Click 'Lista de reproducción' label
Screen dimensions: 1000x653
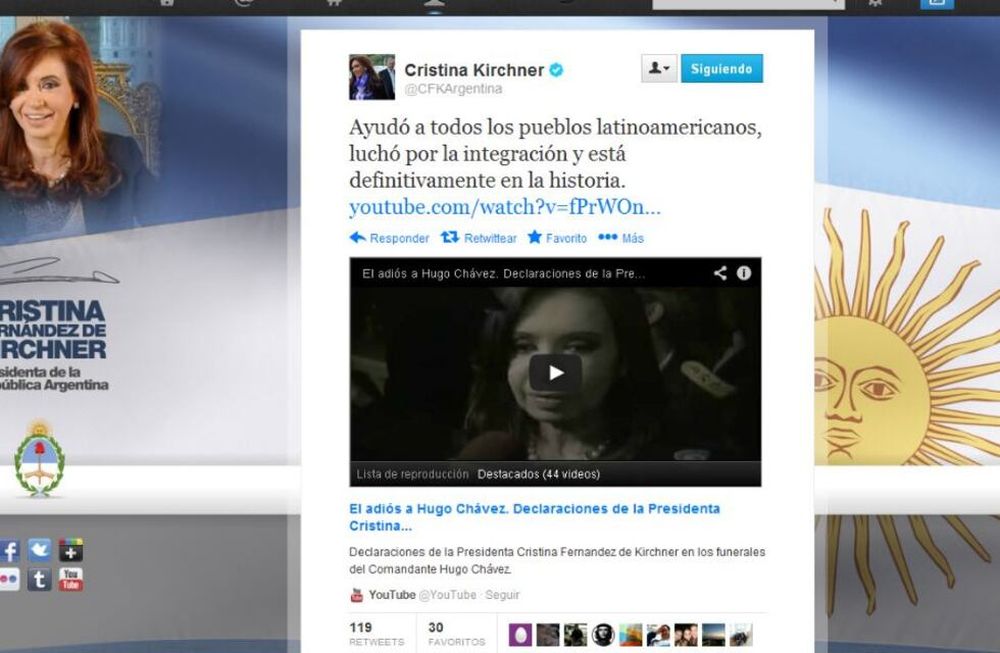click(x=412, y=474)
